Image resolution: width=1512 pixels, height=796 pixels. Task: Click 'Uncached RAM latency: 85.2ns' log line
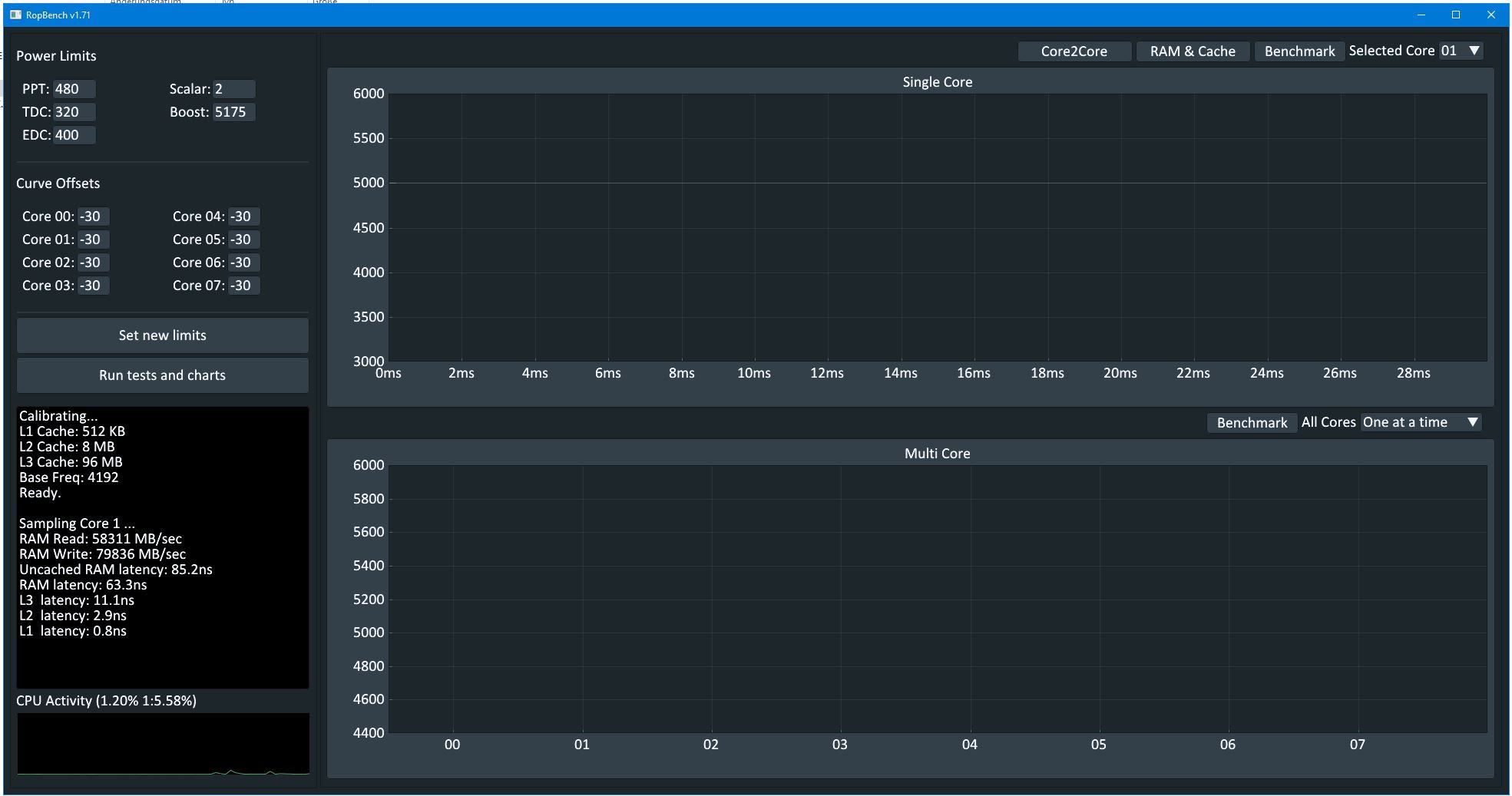click(x=116, y=570)
